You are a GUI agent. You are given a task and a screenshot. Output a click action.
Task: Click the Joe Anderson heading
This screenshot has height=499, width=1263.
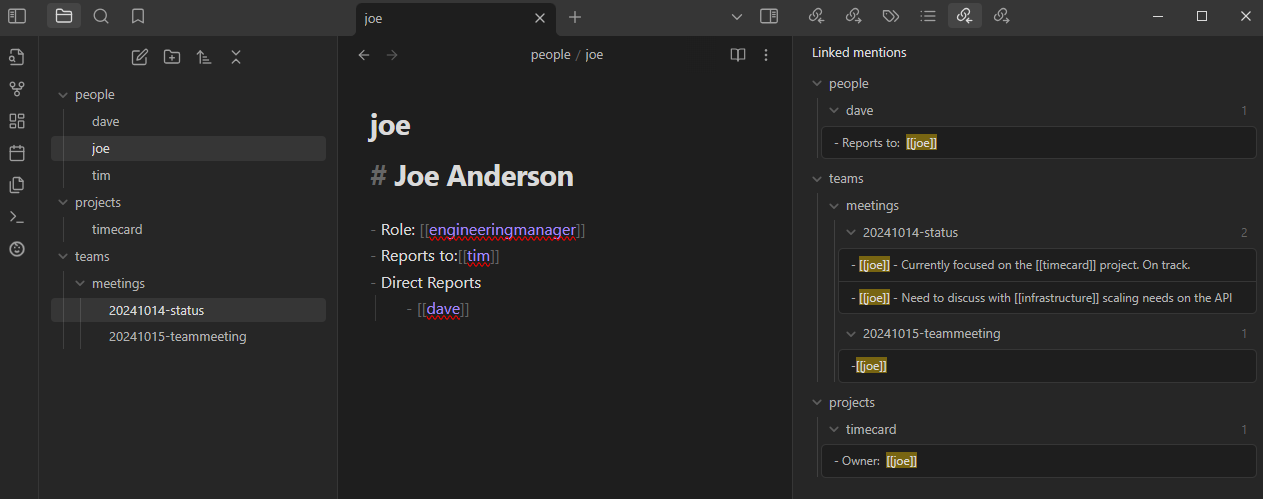coord(483,177)
